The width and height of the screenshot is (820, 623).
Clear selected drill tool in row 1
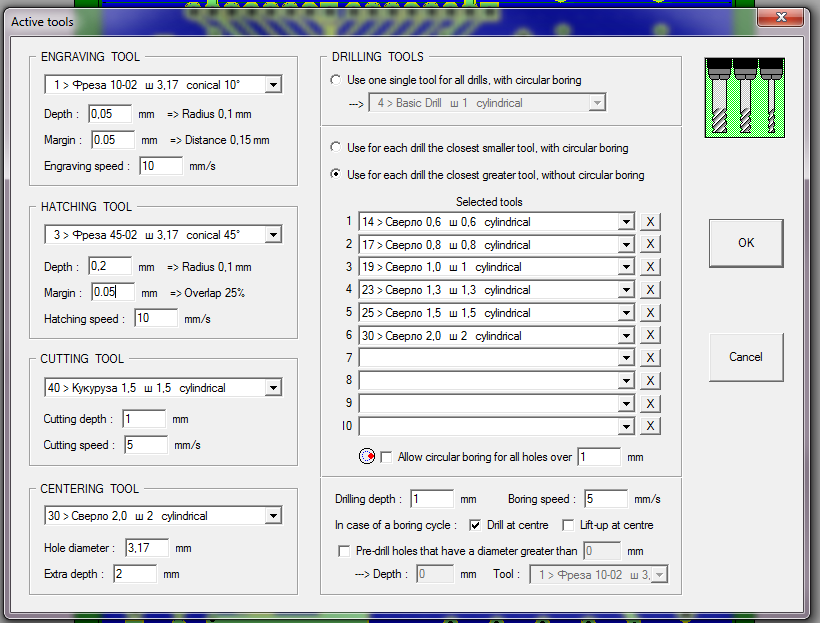(x=650, y=222)
